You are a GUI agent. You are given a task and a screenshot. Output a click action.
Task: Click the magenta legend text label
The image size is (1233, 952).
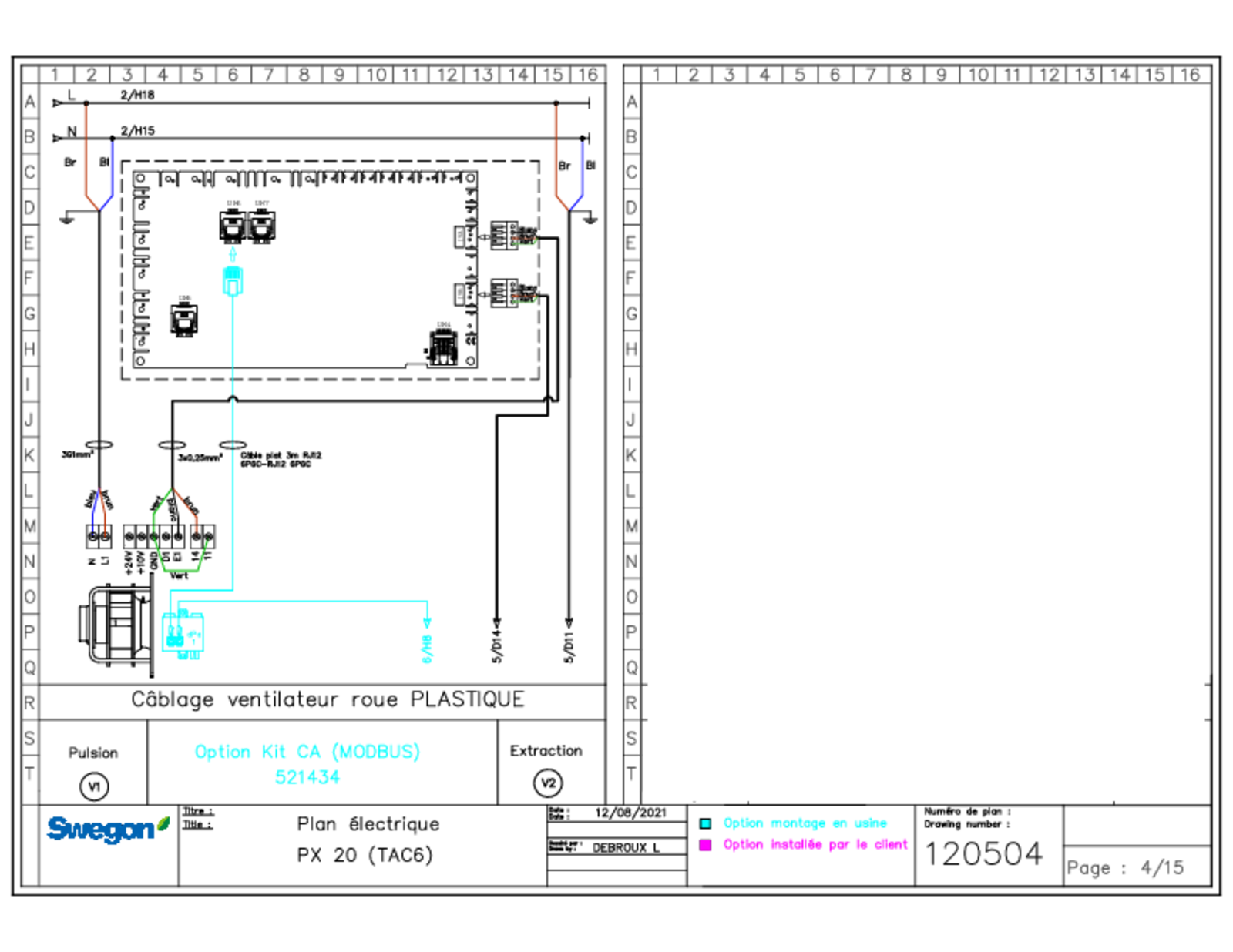(815, 845)
